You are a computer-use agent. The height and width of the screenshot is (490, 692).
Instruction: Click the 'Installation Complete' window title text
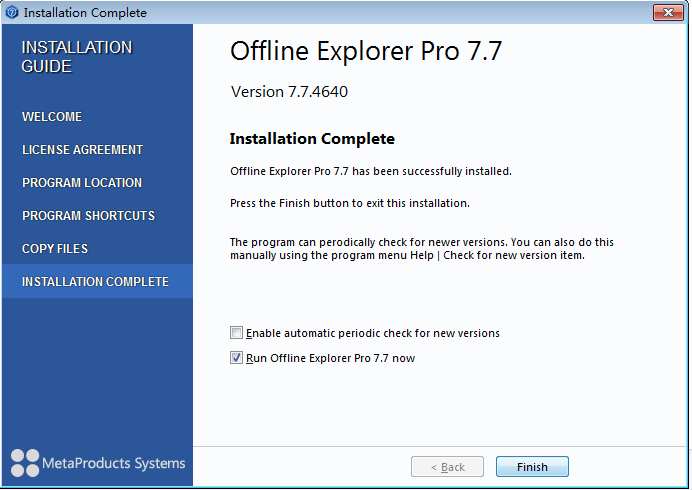pos(85,13)
